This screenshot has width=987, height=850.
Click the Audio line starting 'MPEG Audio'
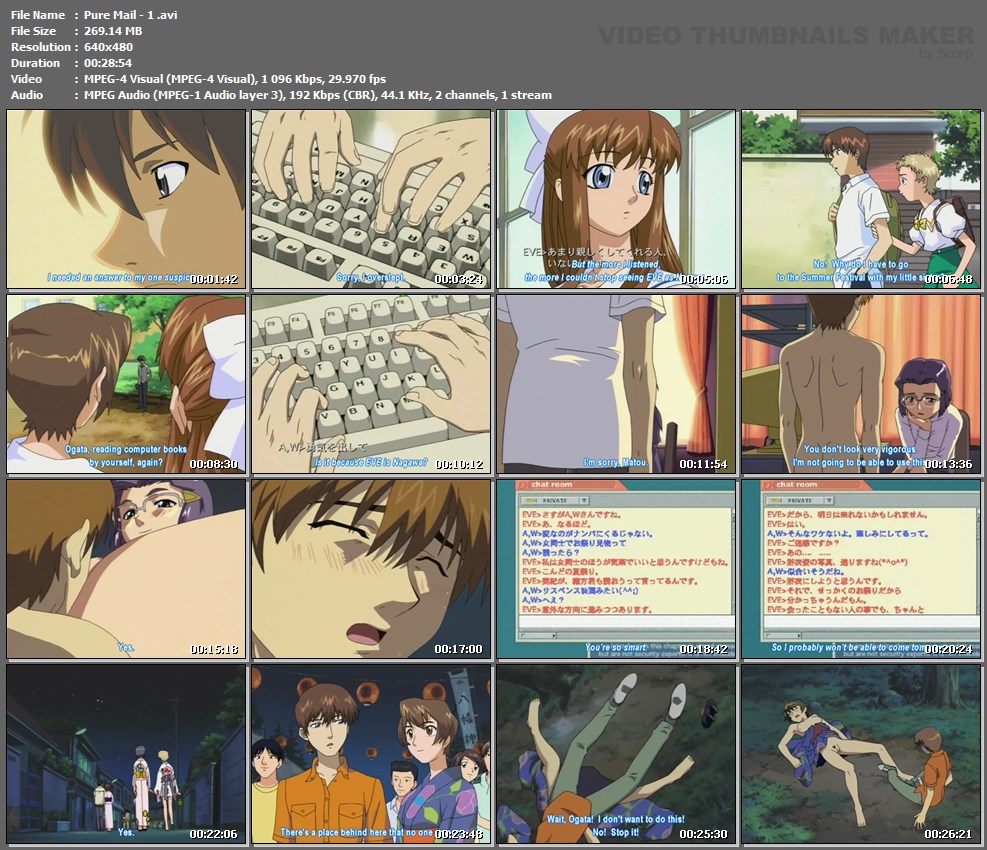pos(318,95)
